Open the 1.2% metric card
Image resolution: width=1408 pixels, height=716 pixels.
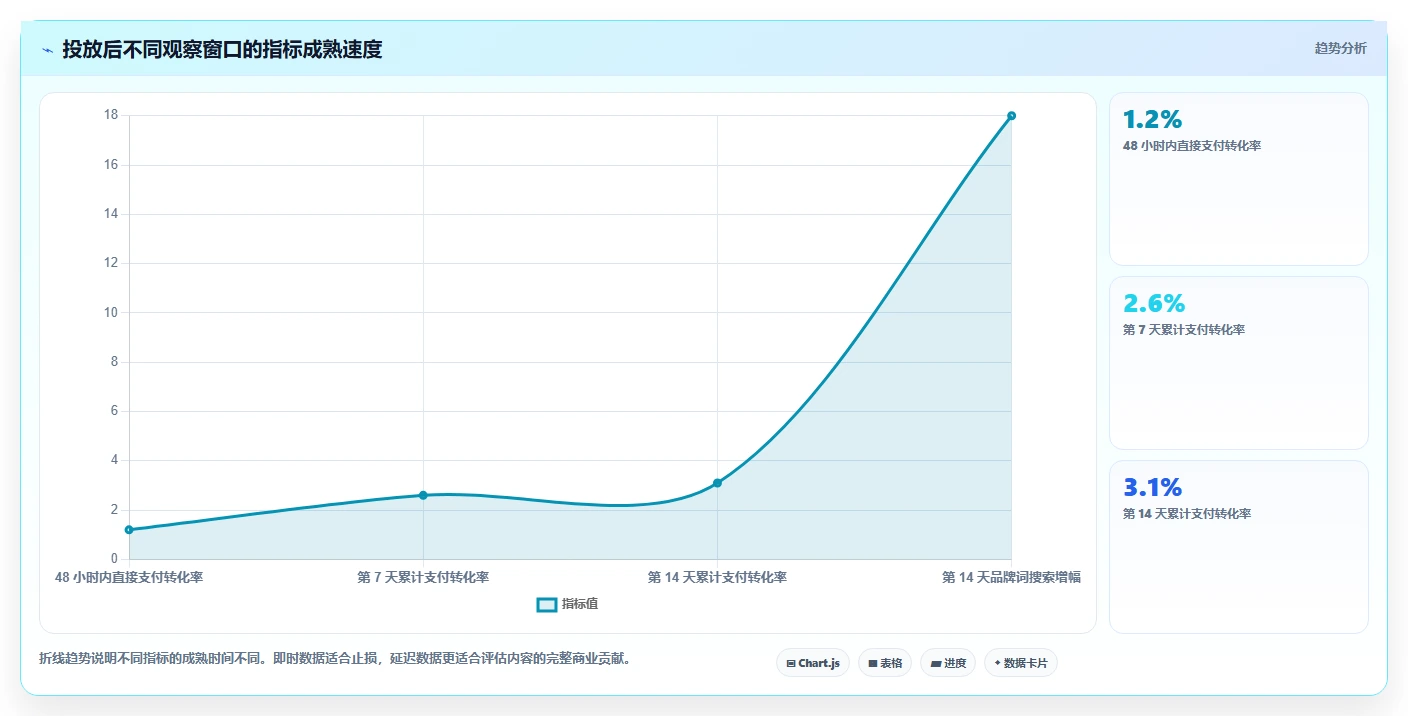pos(1239,179)
